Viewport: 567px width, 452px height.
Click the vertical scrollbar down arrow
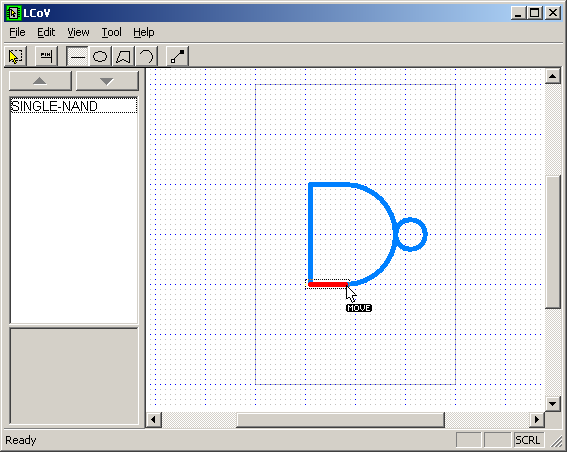553,404
